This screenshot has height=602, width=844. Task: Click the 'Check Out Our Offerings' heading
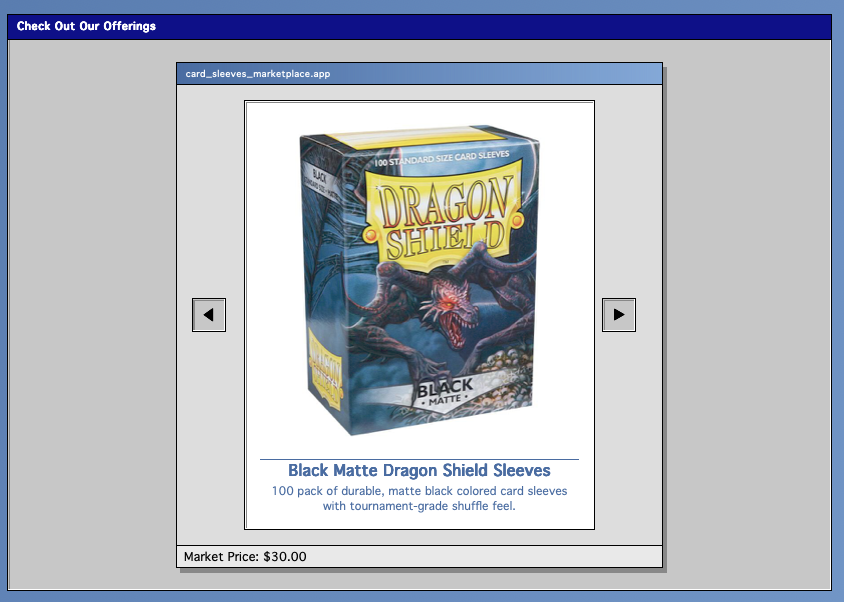pos(86,26)
